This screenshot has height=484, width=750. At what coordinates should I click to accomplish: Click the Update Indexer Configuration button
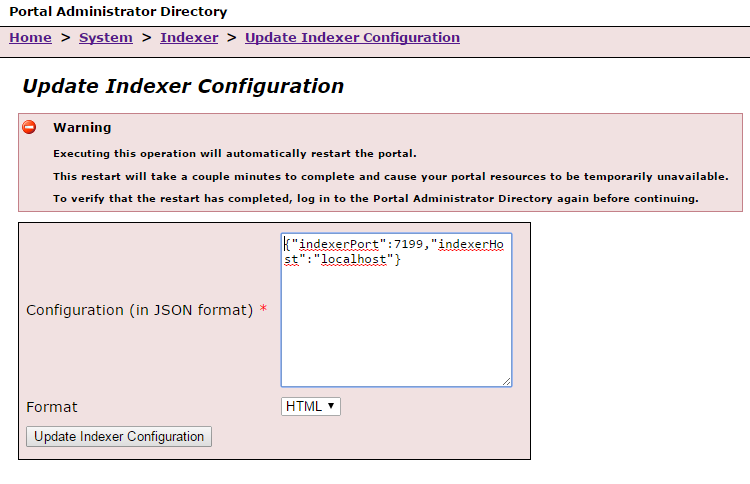click(119, 437)
